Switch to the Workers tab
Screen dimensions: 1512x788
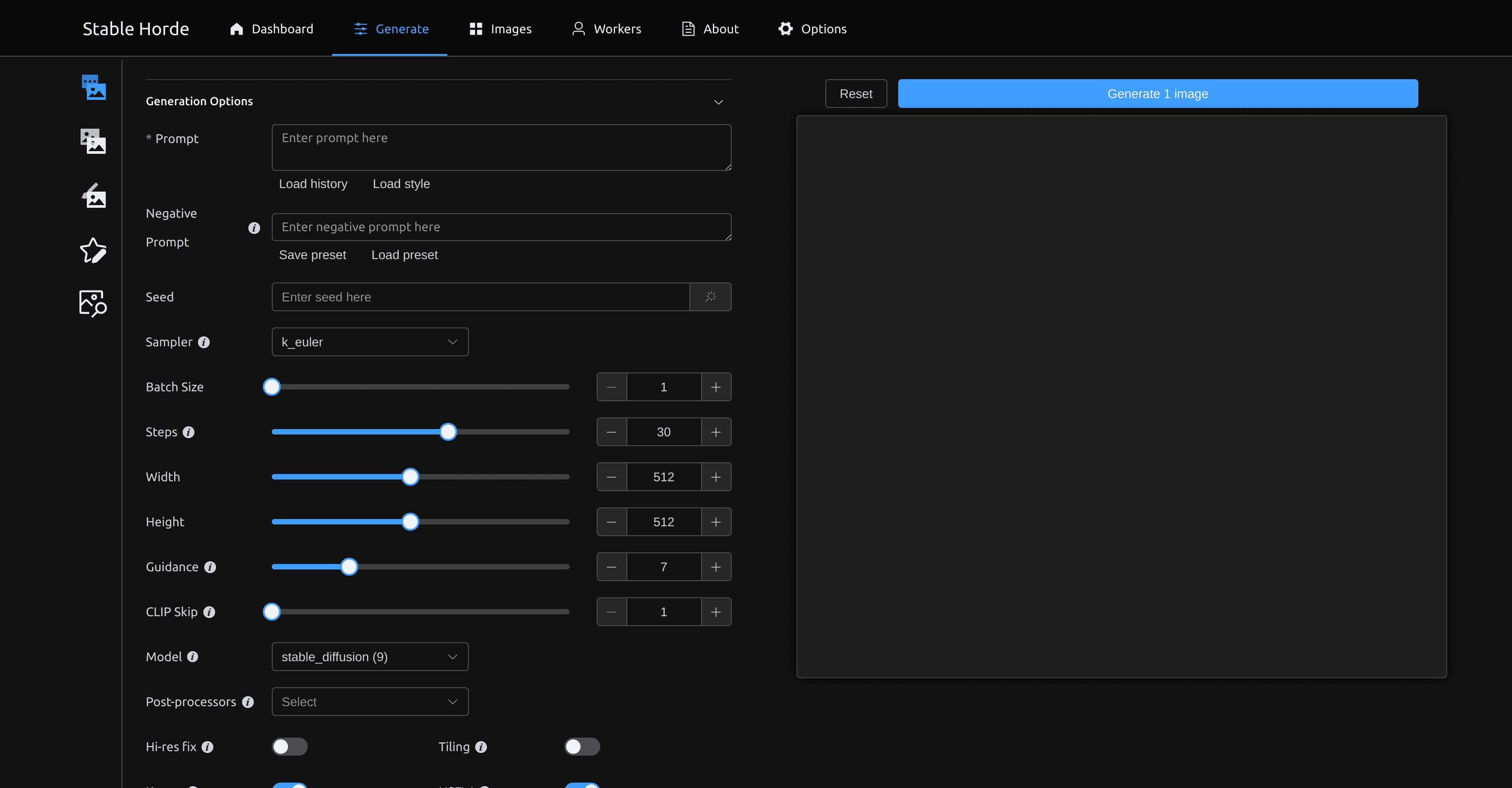[606, 28]
